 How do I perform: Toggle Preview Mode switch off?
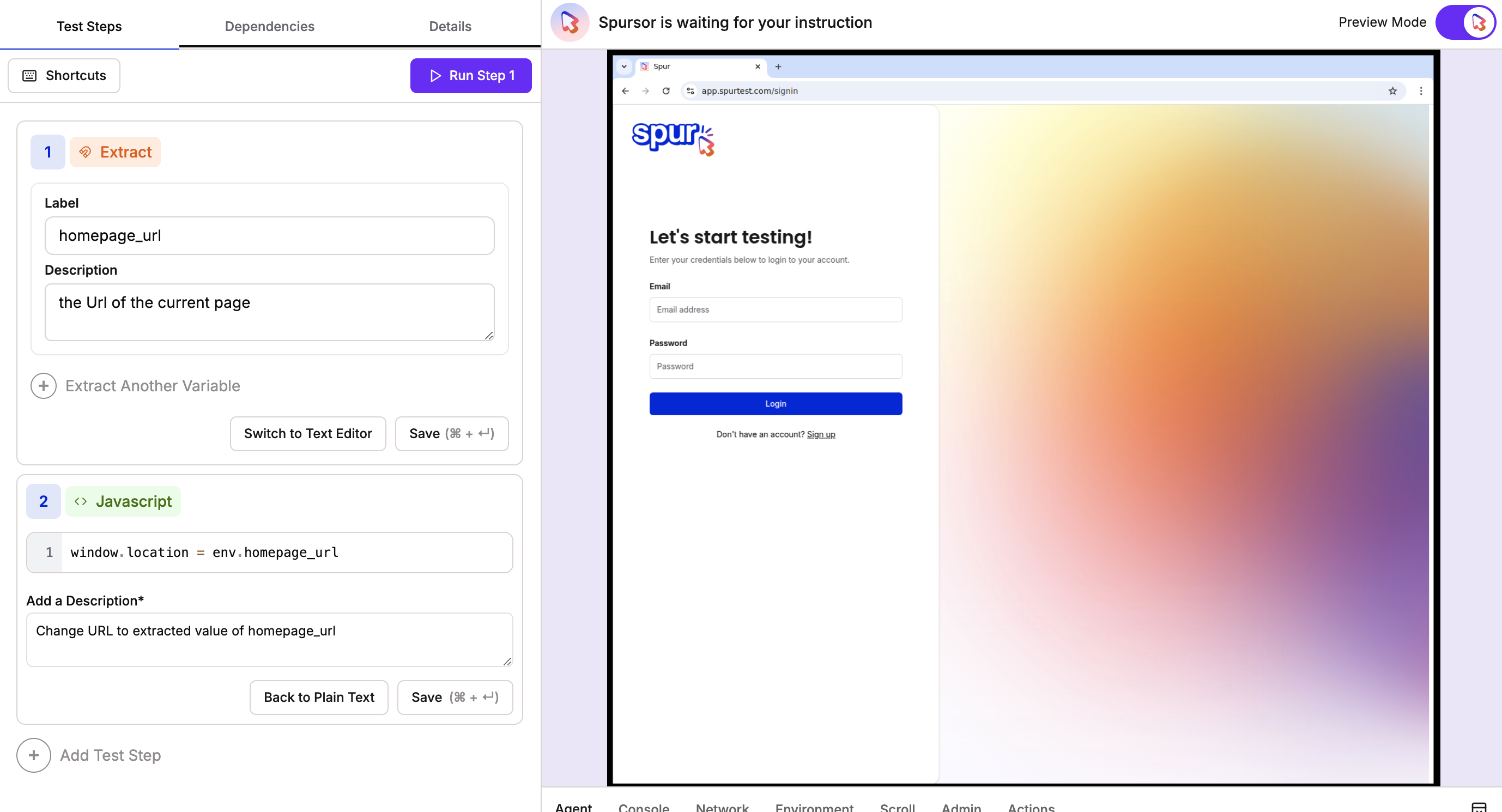(1465, 22)
